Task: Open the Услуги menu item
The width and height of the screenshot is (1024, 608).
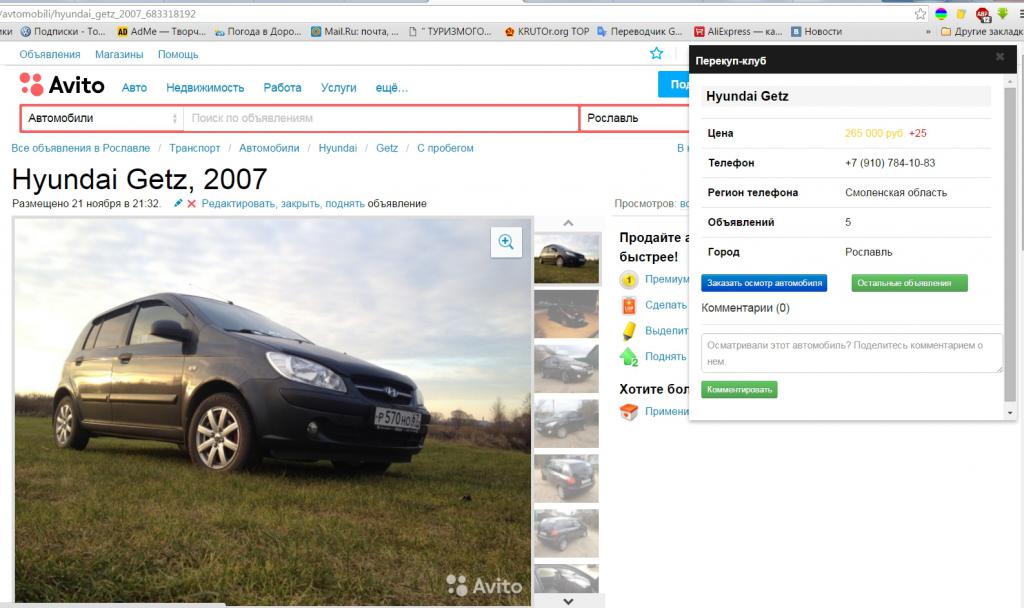Action: [x=338, y=88]
